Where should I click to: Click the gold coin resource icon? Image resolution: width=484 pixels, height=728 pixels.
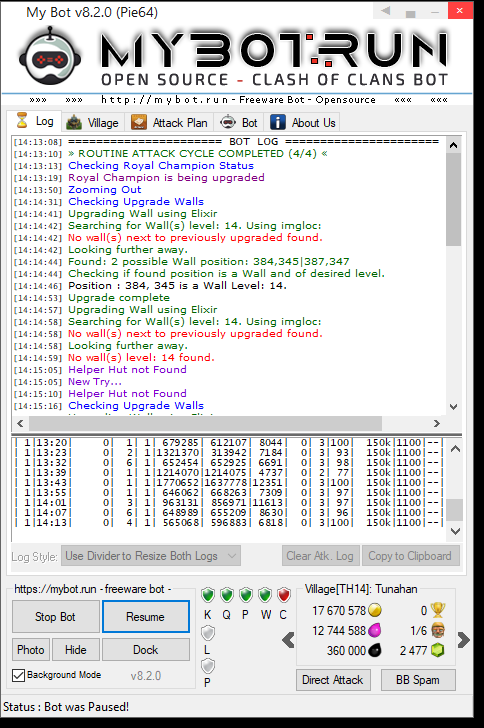tap(375, 610)
